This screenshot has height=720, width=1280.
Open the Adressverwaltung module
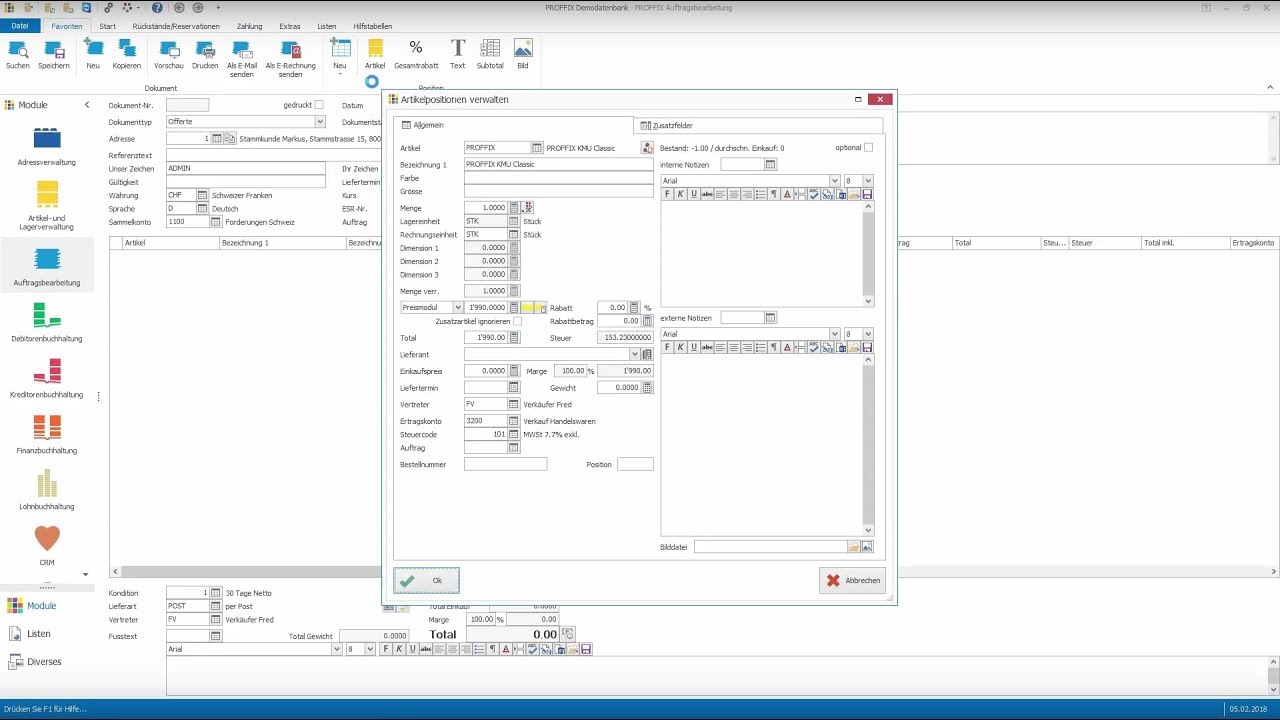tap(47, 146)
